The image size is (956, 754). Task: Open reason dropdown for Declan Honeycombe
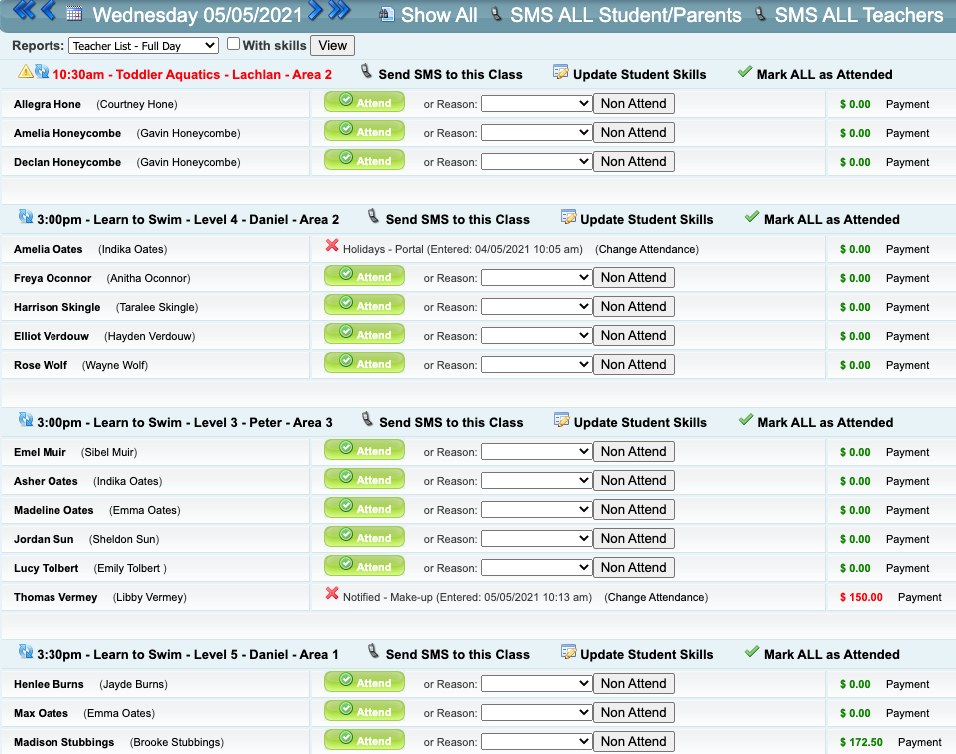[x=537, y=162]
